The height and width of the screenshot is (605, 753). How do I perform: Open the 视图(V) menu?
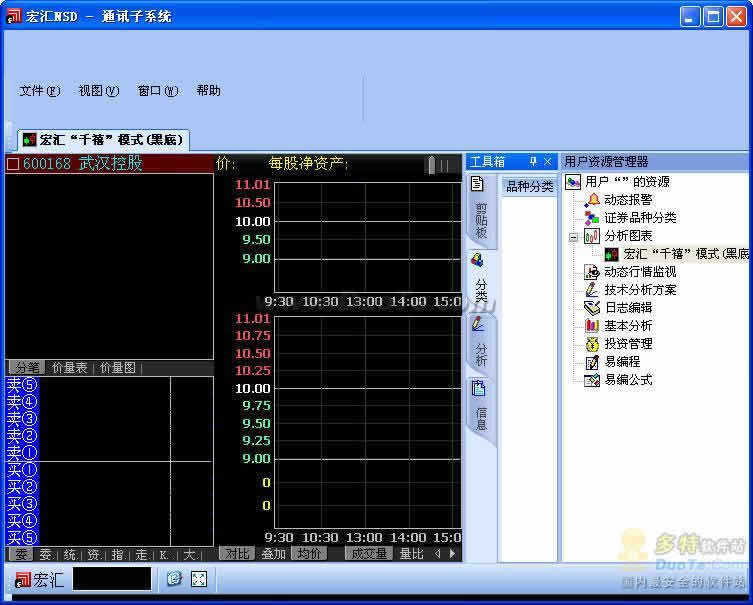tap(99, 90)
